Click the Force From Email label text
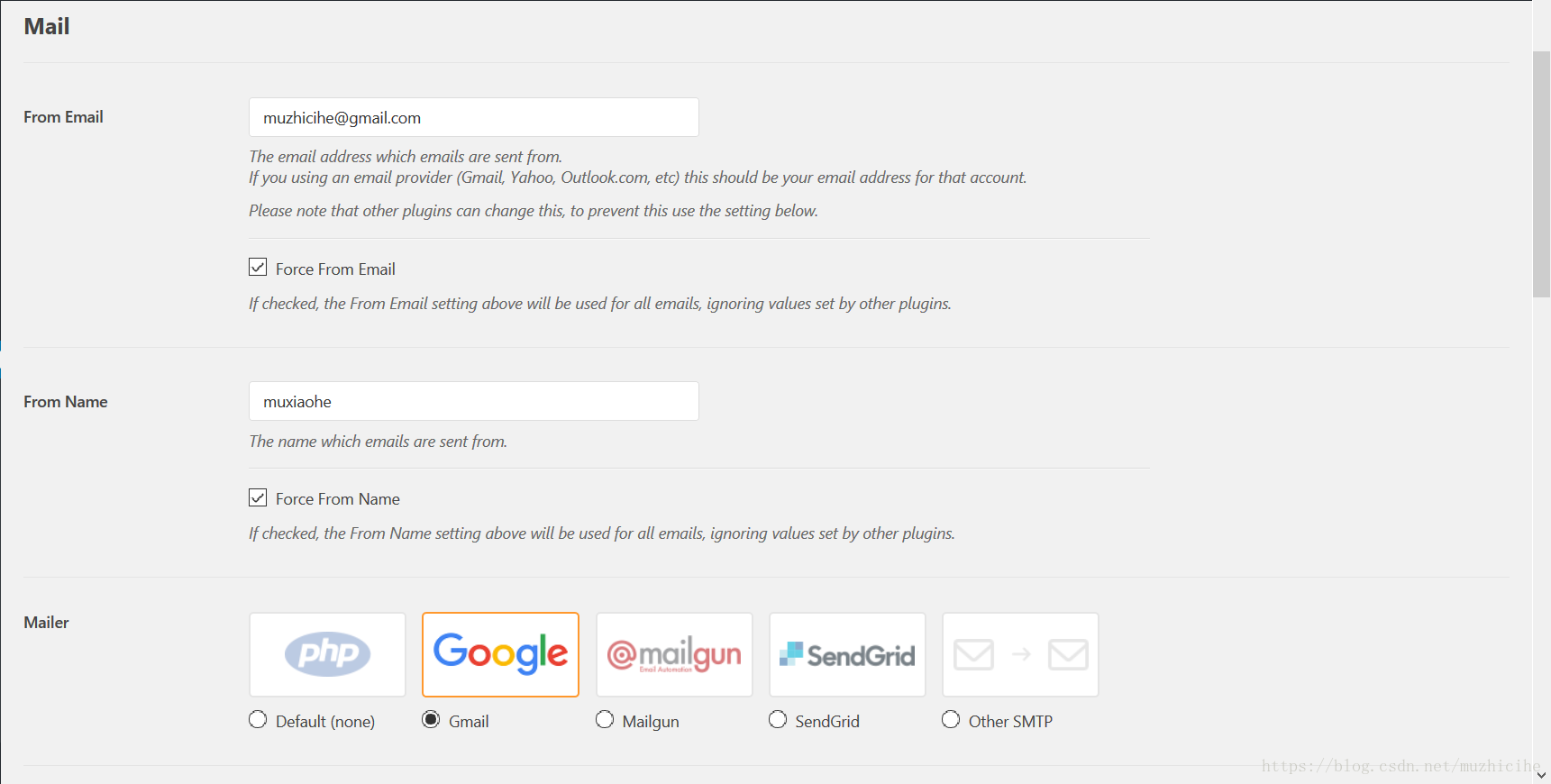Screen dimensions: 1551x784 point(335,269)
